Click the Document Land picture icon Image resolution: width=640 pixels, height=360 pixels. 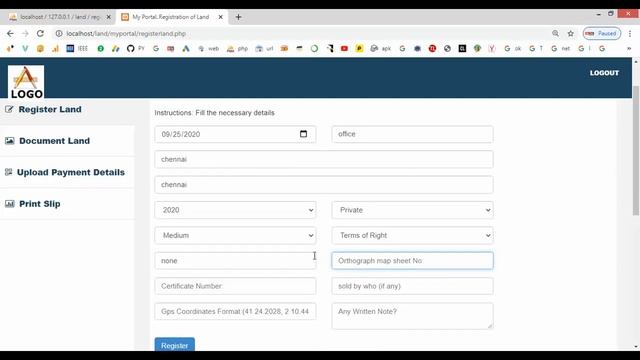10,141
